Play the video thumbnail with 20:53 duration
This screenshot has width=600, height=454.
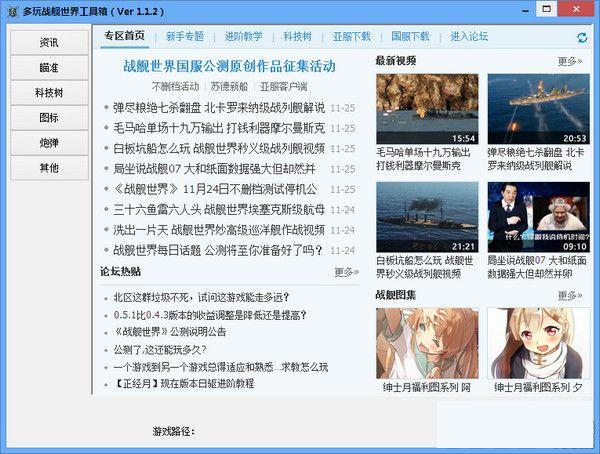[538, 109]
